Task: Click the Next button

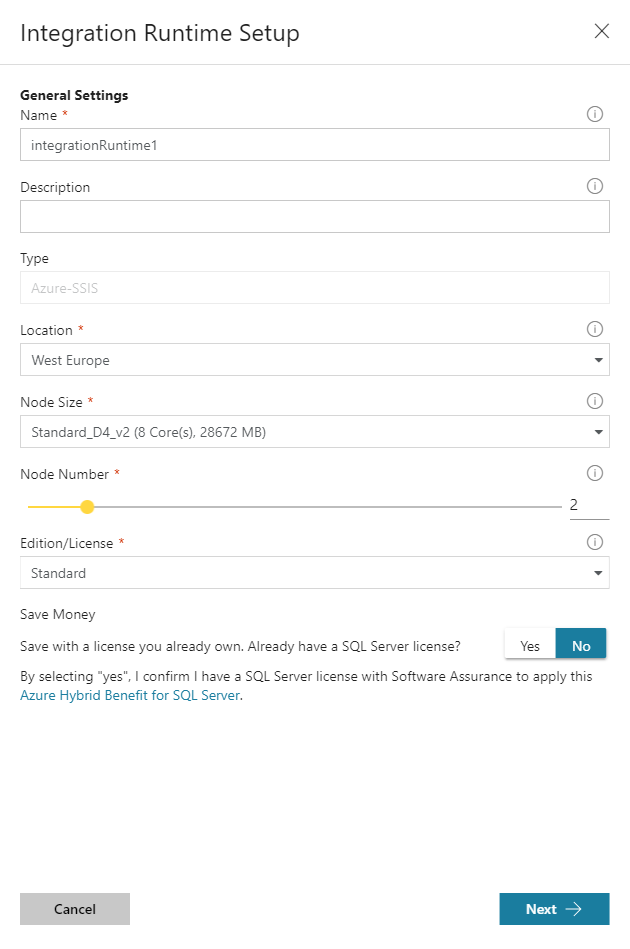Action: pos(554,909)
